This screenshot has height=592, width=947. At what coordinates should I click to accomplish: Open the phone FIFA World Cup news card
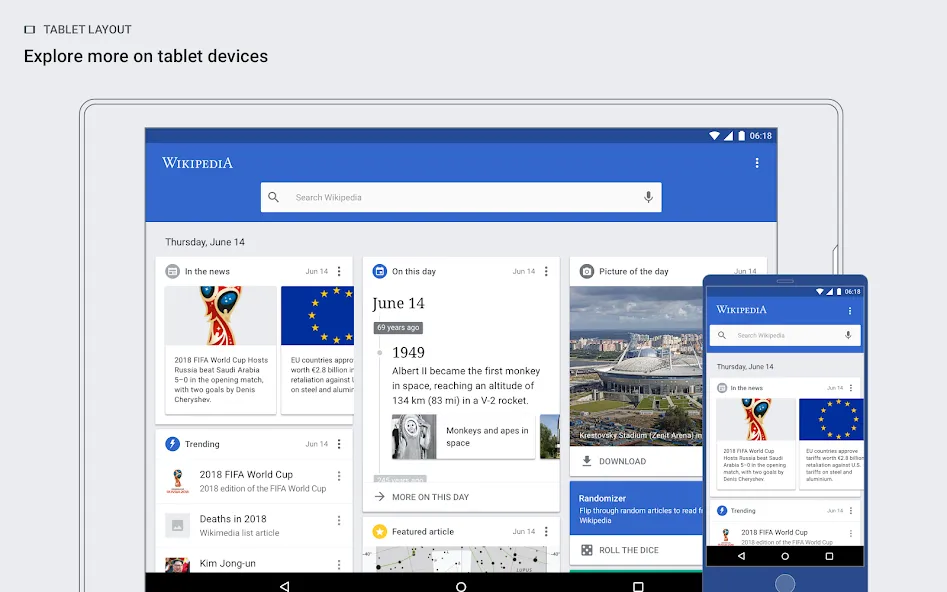[x=756, y=443]
